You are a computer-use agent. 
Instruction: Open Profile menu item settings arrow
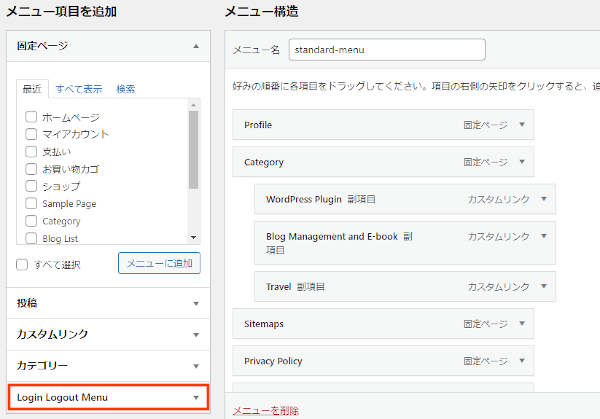522,124
